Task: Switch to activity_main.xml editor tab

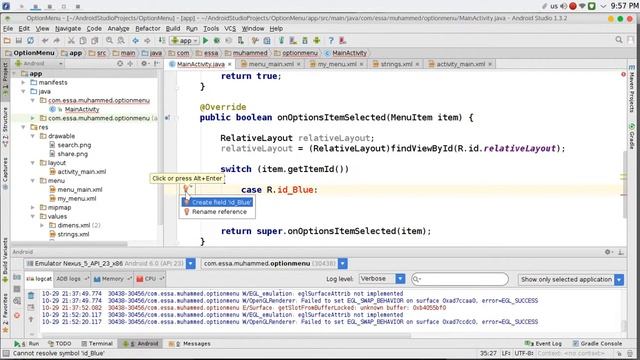Action: tap(460, 64)
